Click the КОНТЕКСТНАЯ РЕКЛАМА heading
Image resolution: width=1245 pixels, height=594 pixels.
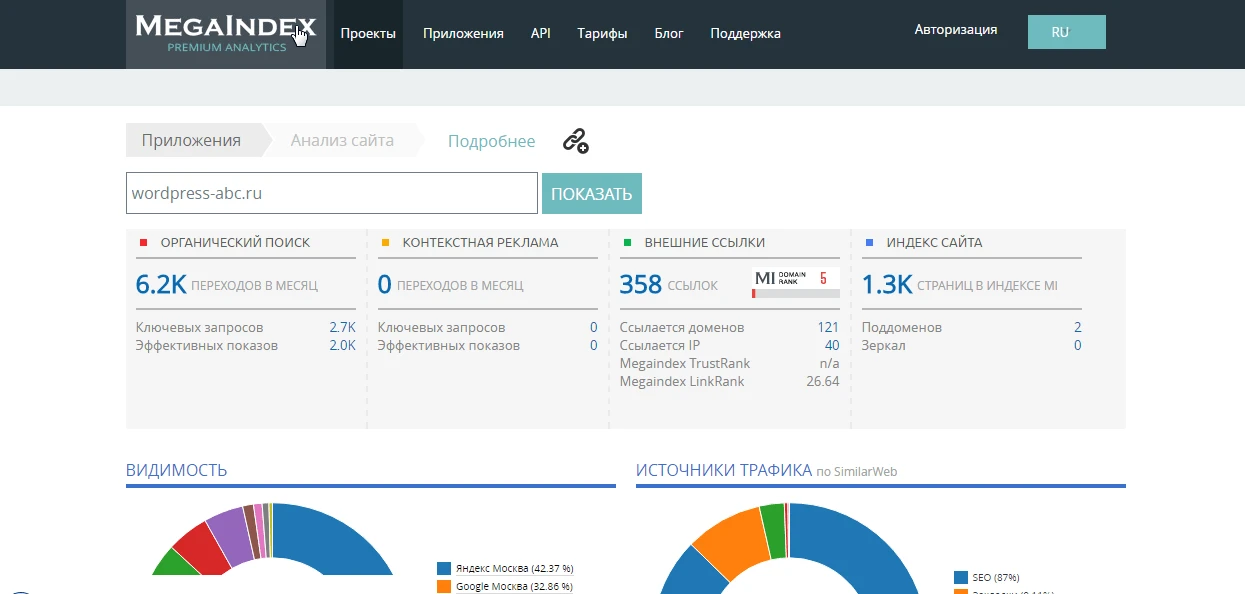[x=480, y=242]
